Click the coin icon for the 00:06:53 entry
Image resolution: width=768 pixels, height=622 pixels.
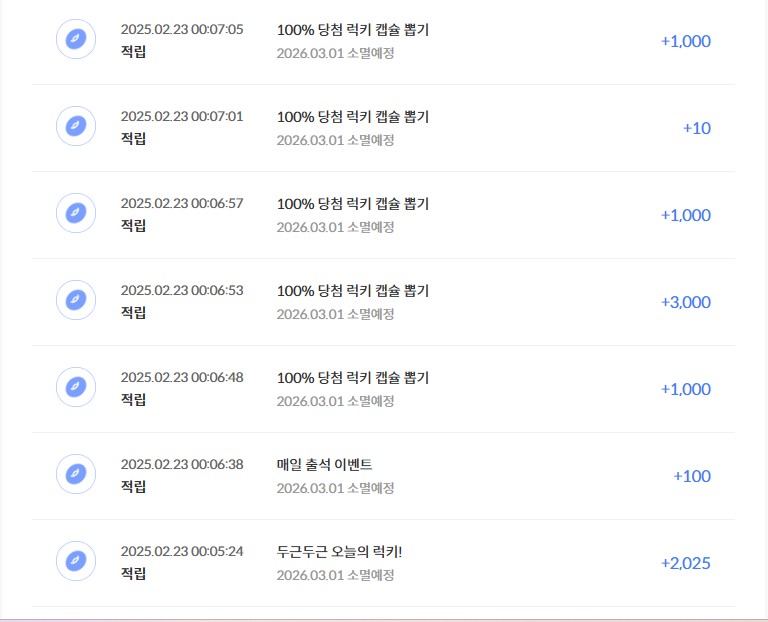pos(76,300)
